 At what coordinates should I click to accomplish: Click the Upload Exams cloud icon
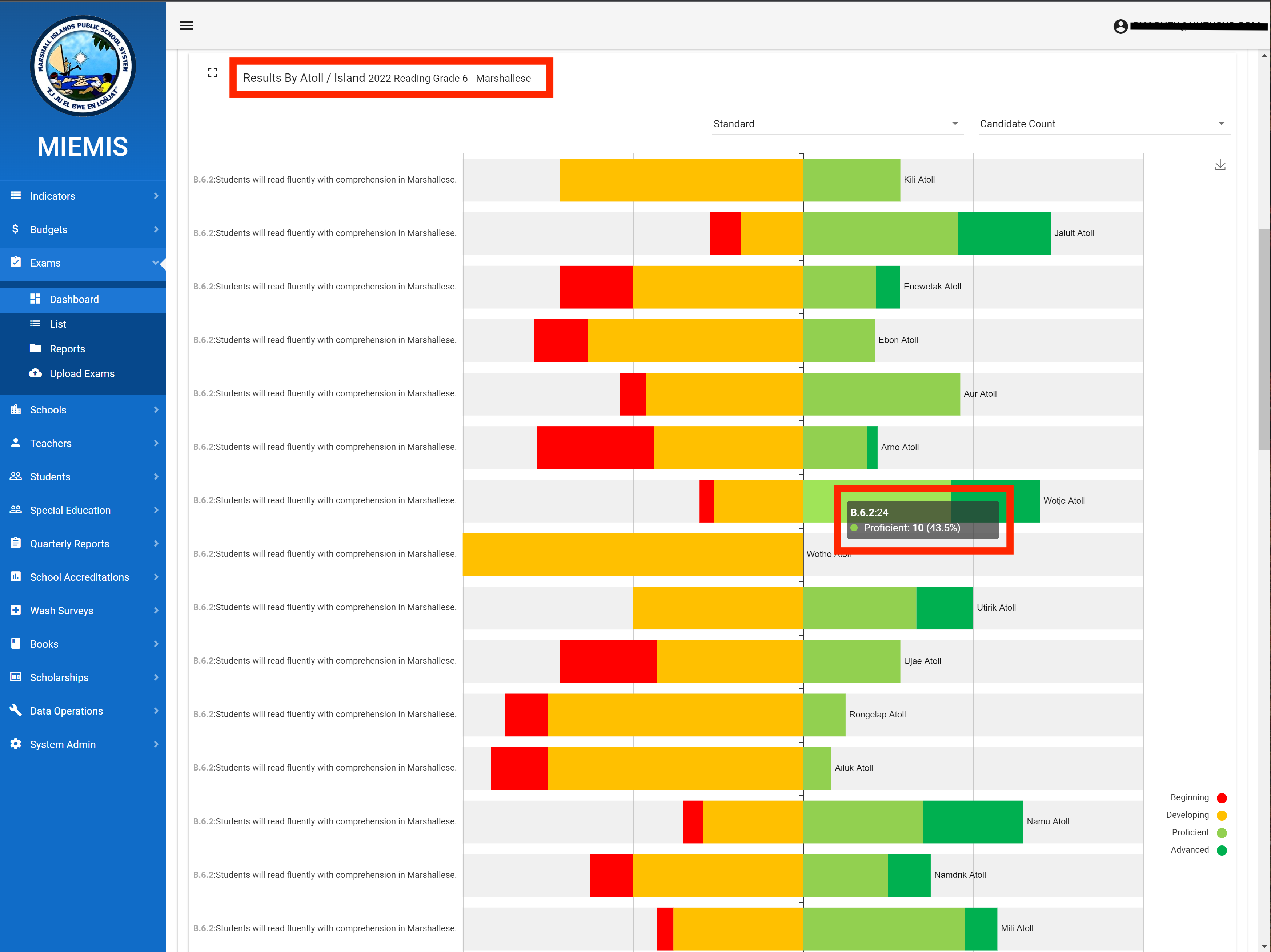(36, 373)
